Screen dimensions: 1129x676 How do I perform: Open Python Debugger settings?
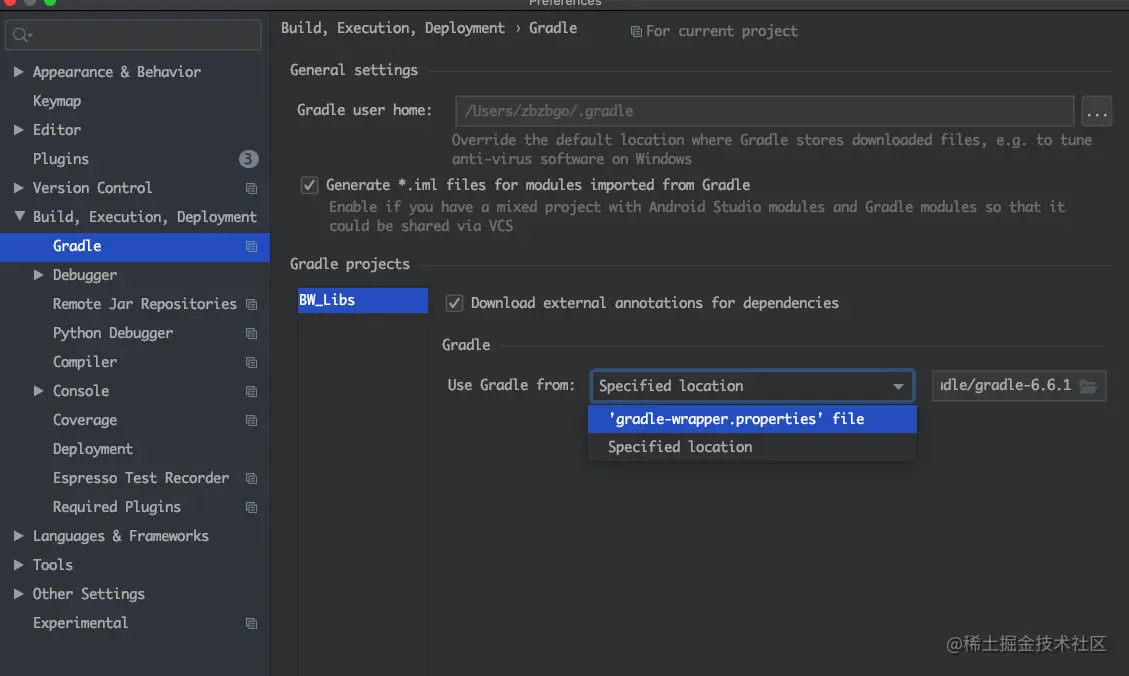113,333
